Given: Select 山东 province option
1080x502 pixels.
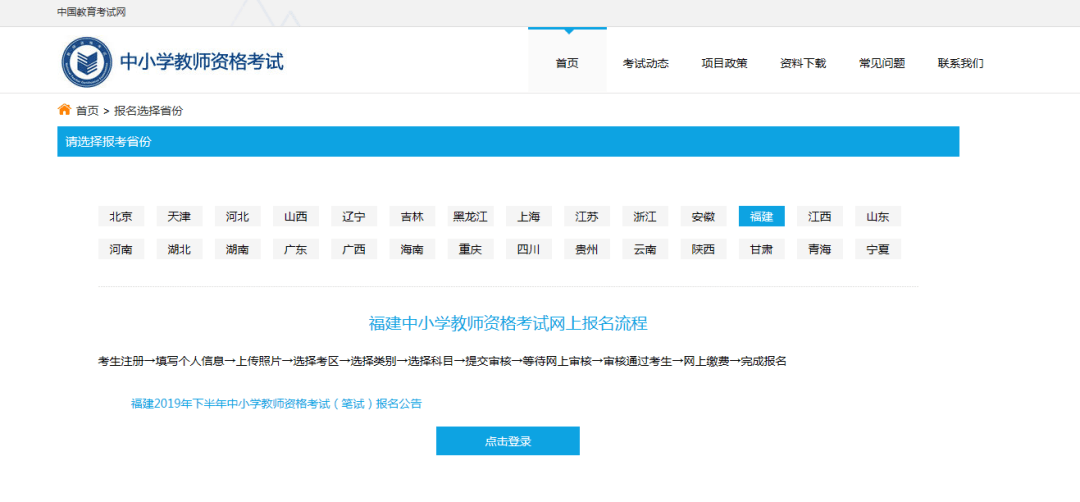Looking at the screenshot, I should tap(878, 216).
